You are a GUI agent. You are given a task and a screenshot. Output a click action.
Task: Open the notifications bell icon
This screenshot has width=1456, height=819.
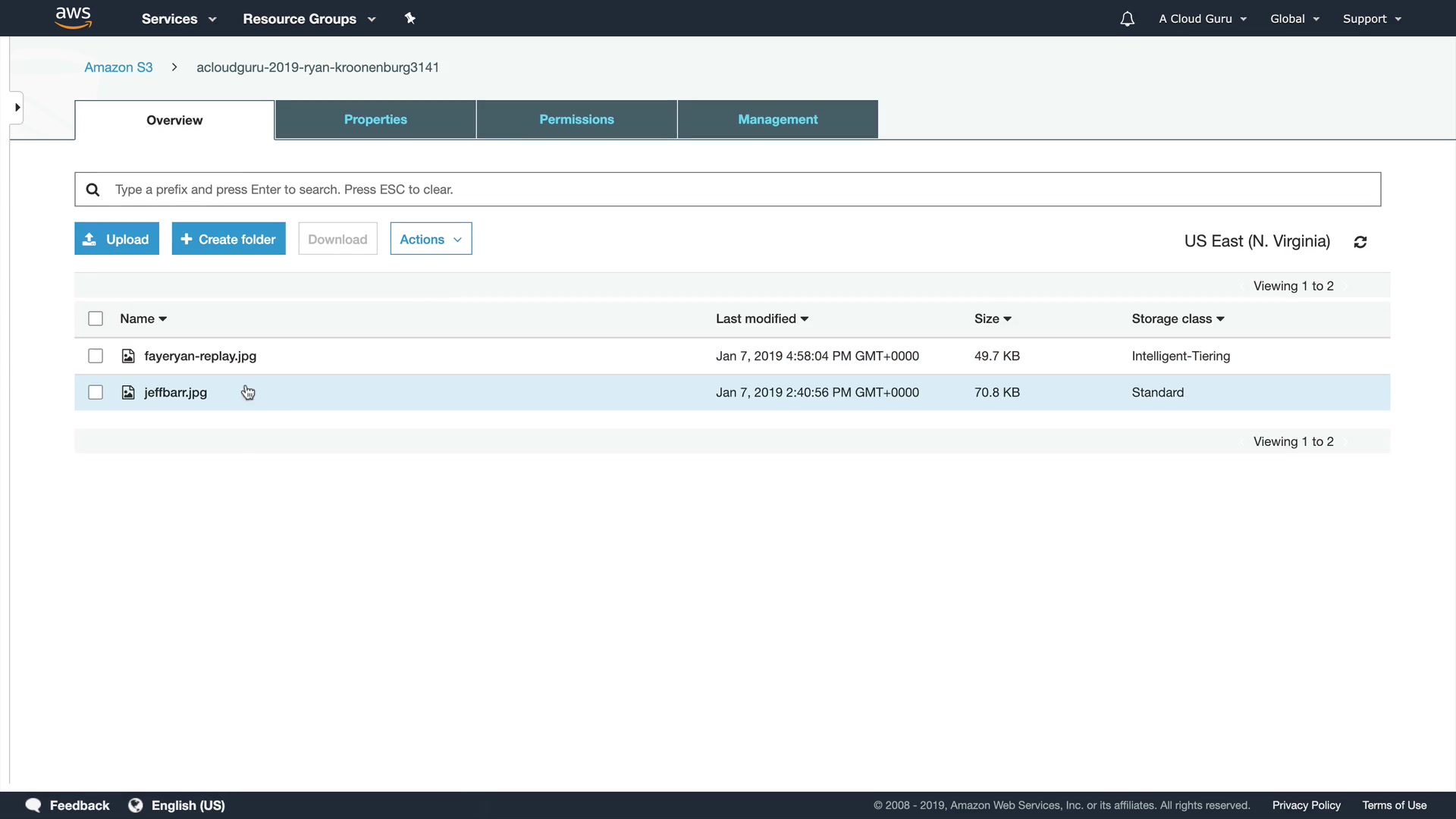(1127, 19)
